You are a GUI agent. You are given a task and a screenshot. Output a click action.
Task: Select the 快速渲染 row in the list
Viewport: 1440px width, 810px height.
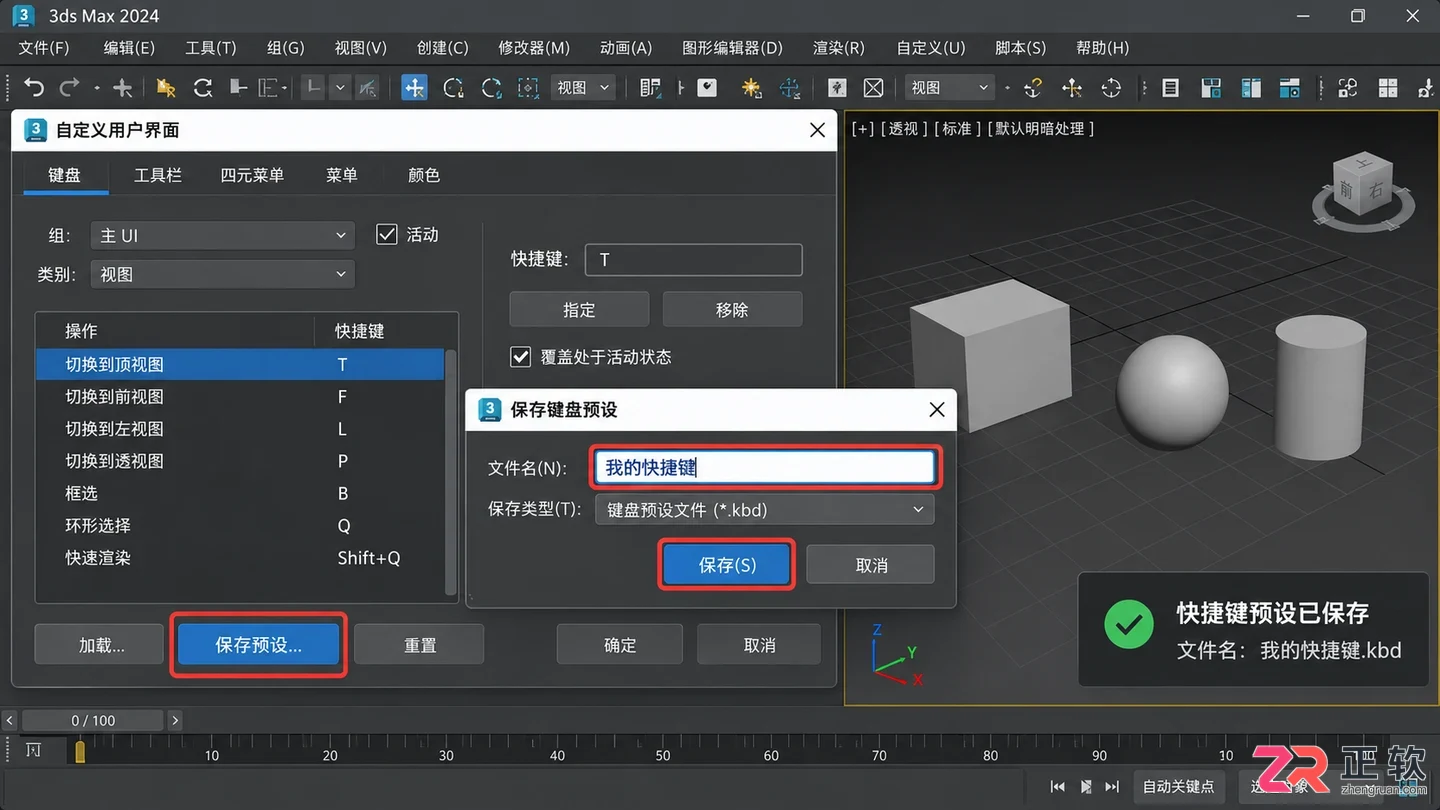coord(240,558)
